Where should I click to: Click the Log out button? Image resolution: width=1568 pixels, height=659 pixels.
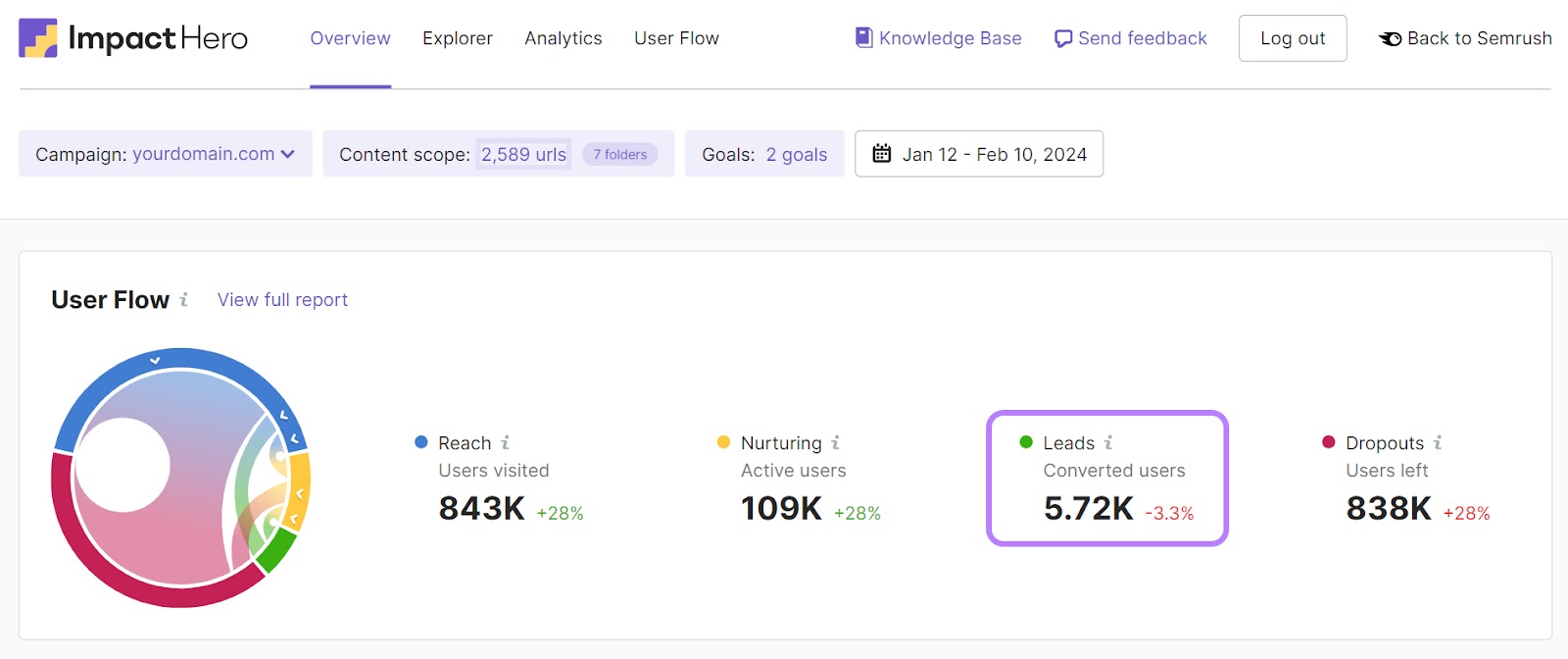click(x=1293, y=38)
